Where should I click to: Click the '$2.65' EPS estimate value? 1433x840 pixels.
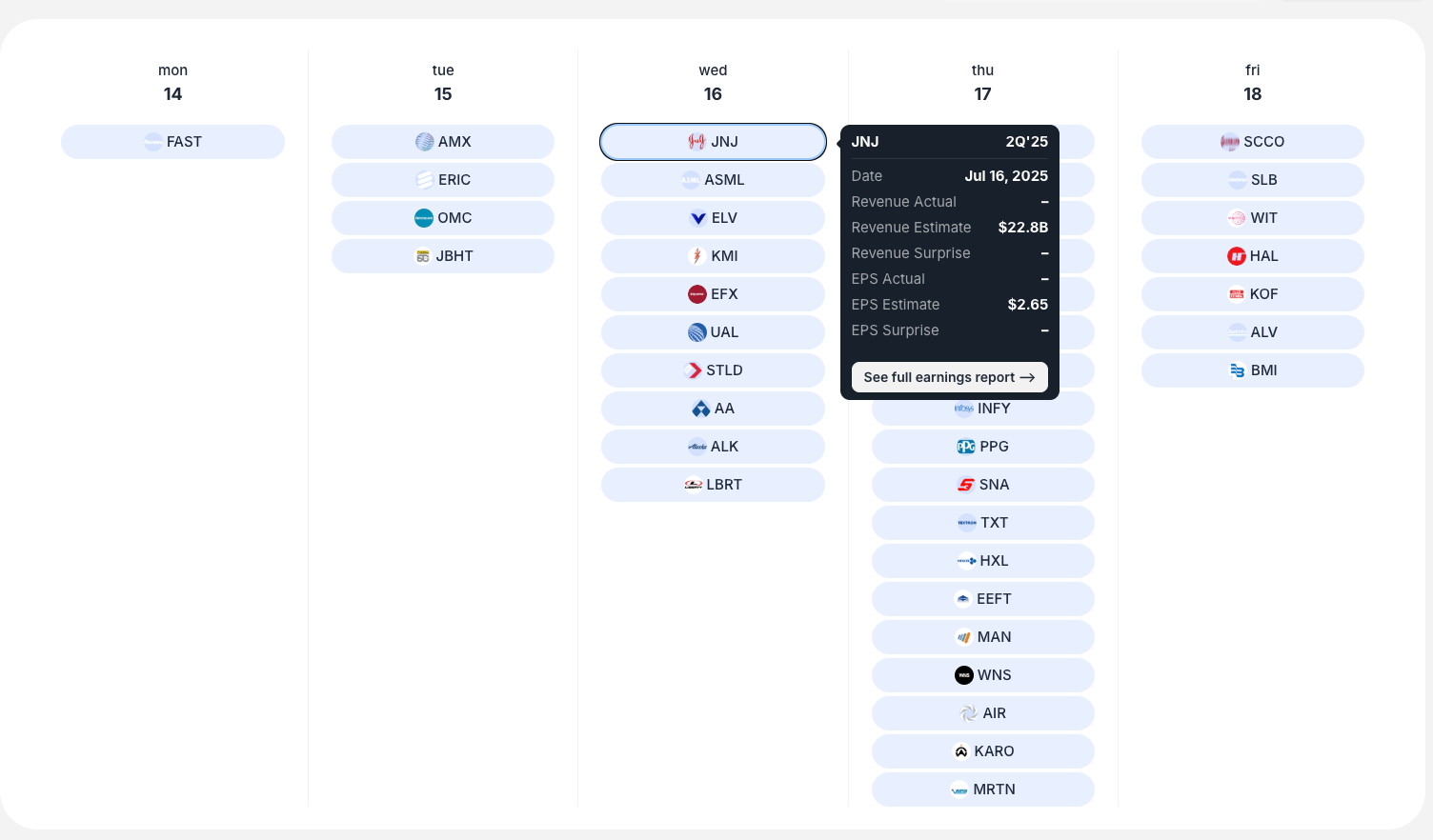tap(1028, 305)
